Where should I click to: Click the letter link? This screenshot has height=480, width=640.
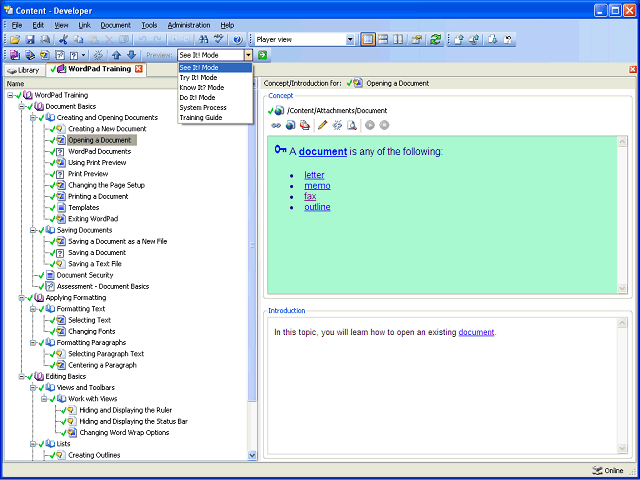(x=314, y=175)
